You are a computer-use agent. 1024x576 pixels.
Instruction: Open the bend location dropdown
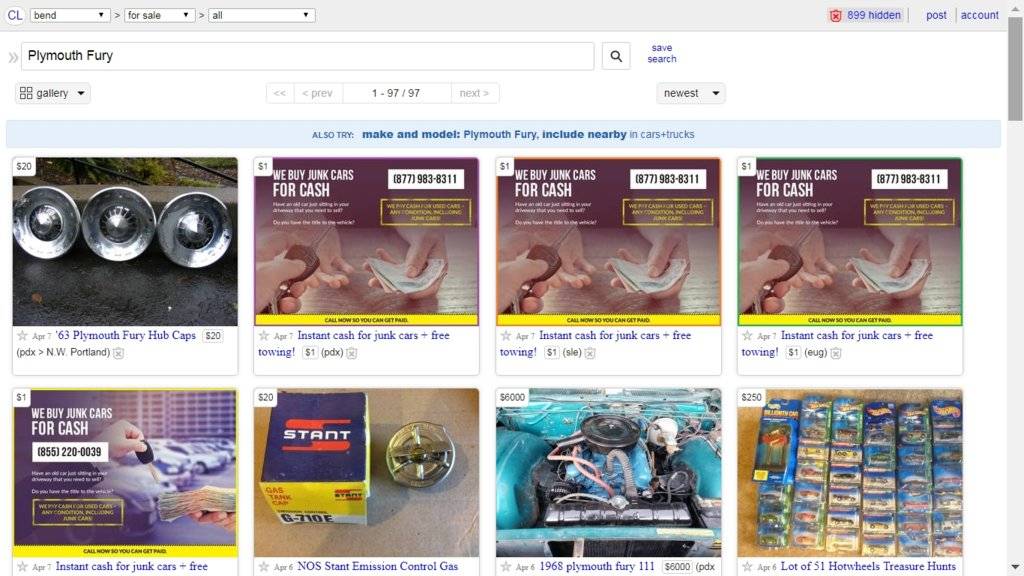(x=69, y=15)
